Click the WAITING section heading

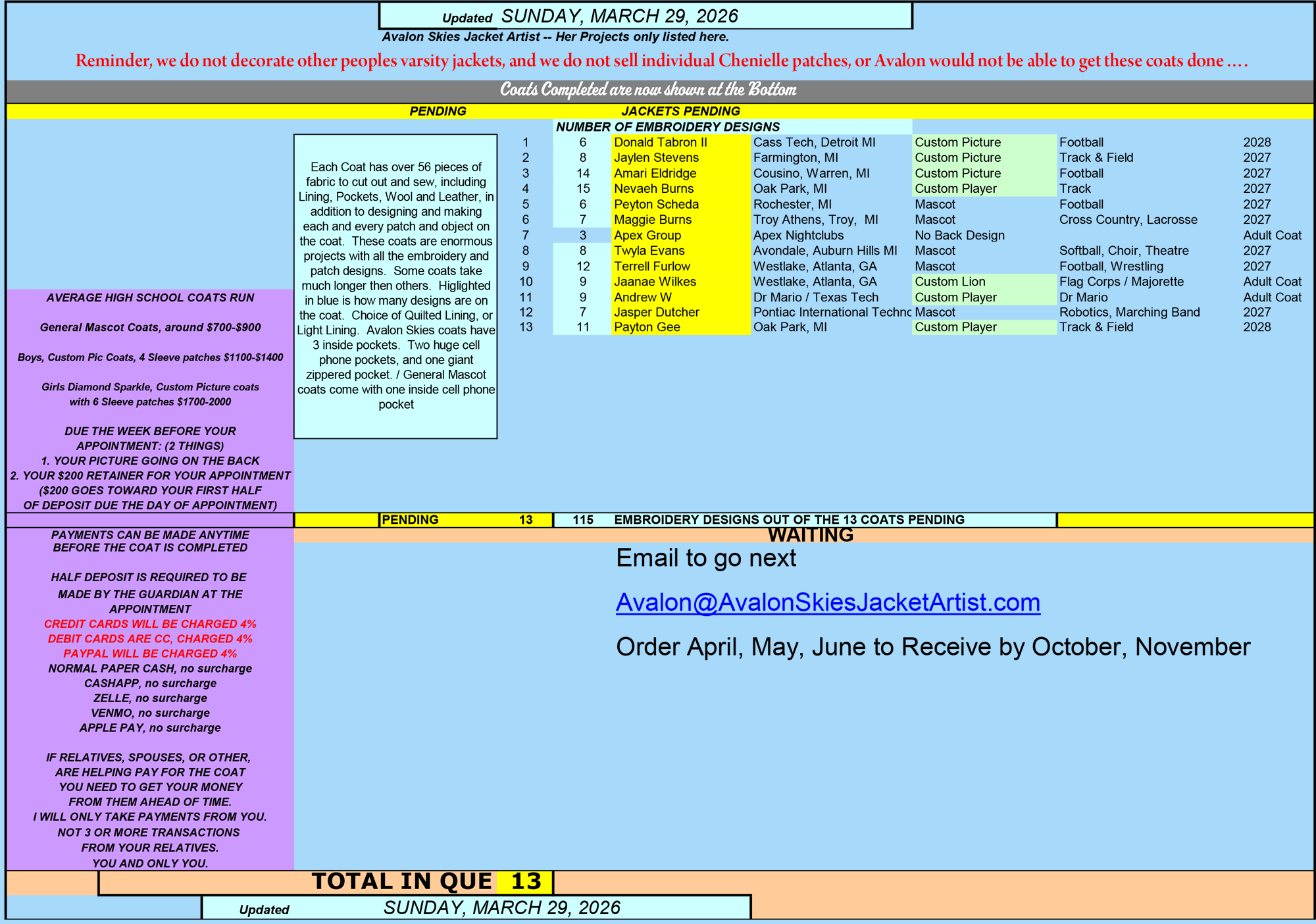point(810,535)
